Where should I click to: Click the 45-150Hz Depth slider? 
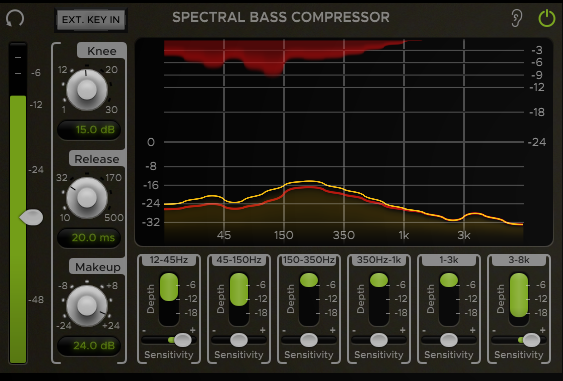pos(239,299)
